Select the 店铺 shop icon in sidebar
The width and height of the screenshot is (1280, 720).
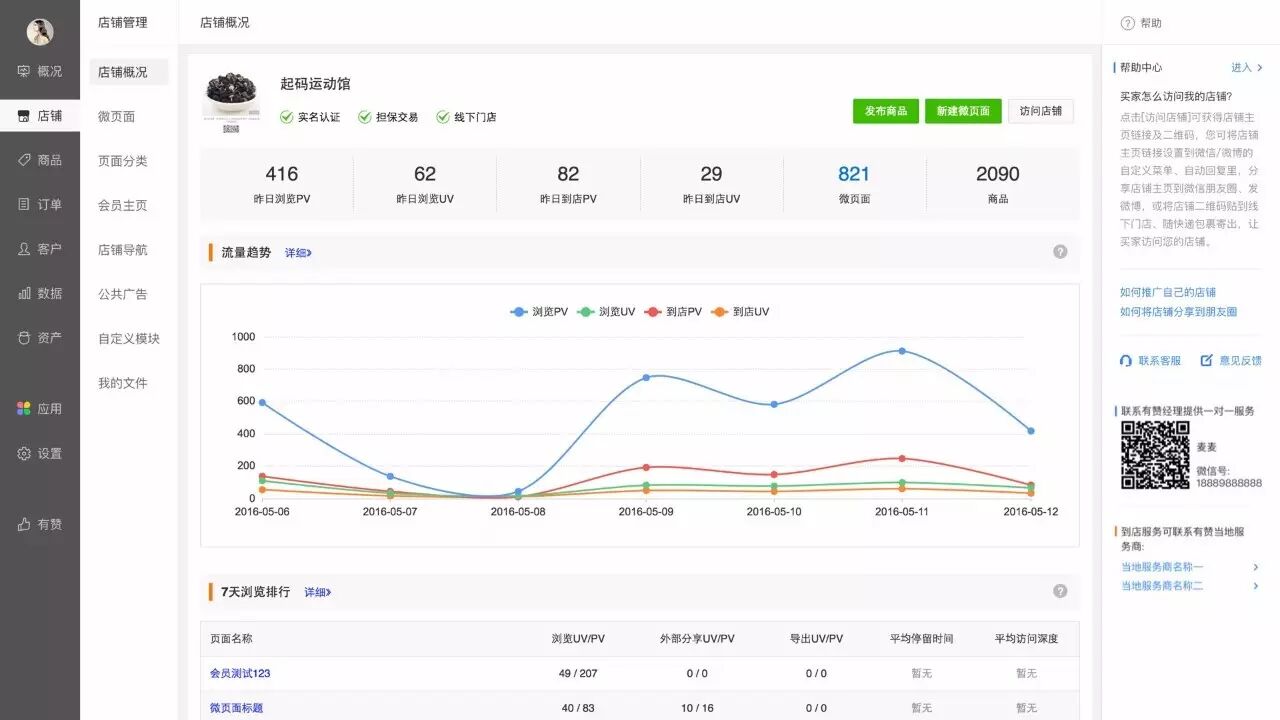24,116
